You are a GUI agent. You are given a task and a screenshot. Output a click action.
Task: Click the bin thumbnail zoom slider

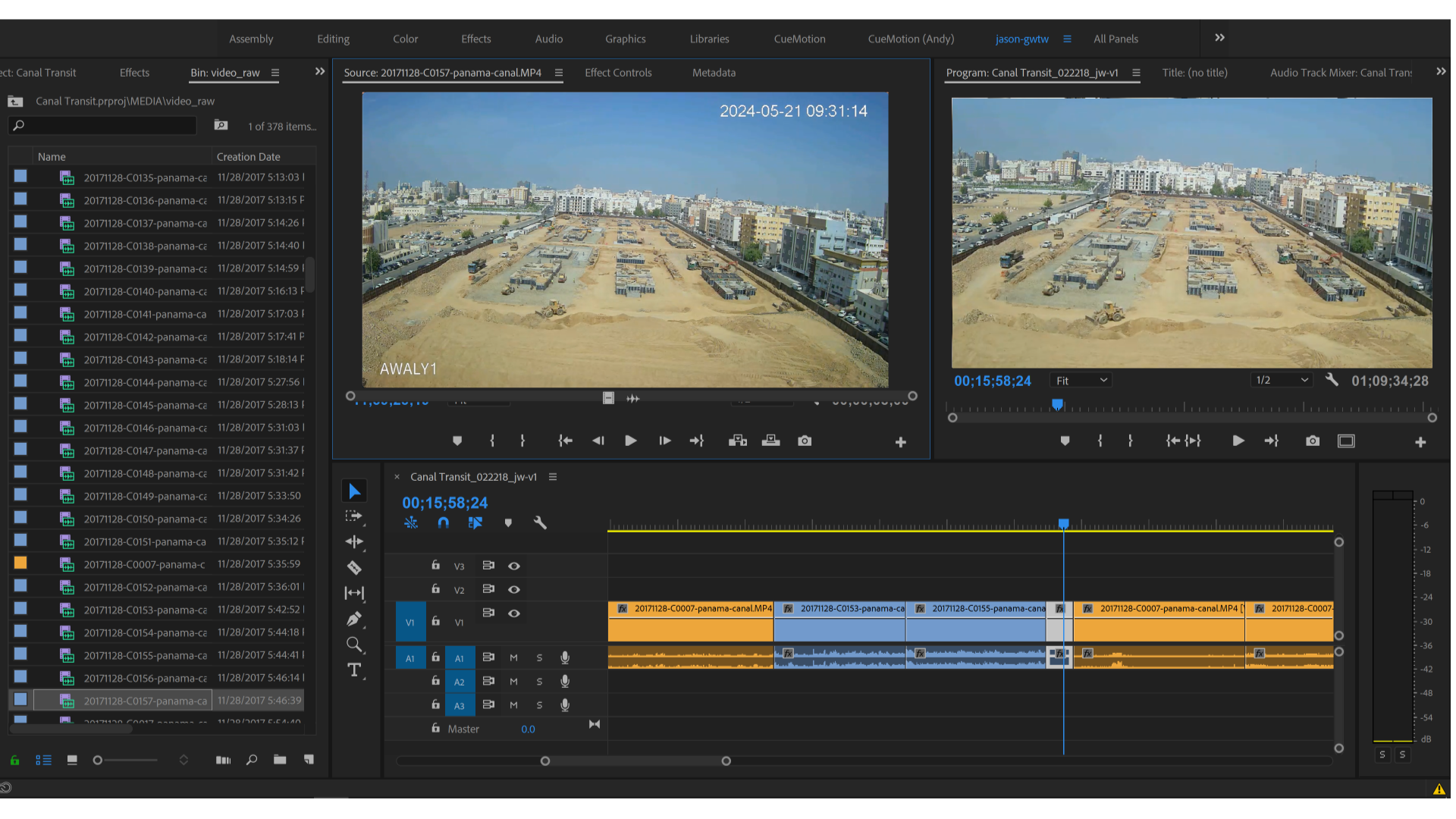tap(98, 760)
